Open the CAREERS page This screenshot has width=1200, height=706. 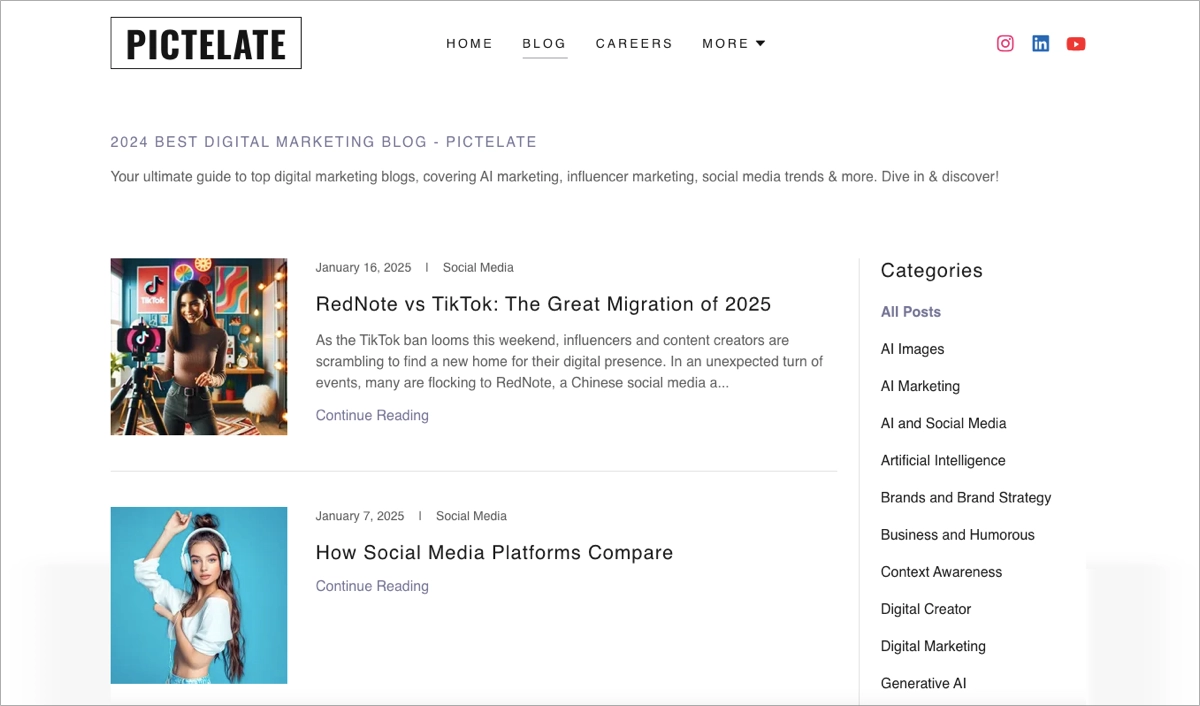click(634, 43)
